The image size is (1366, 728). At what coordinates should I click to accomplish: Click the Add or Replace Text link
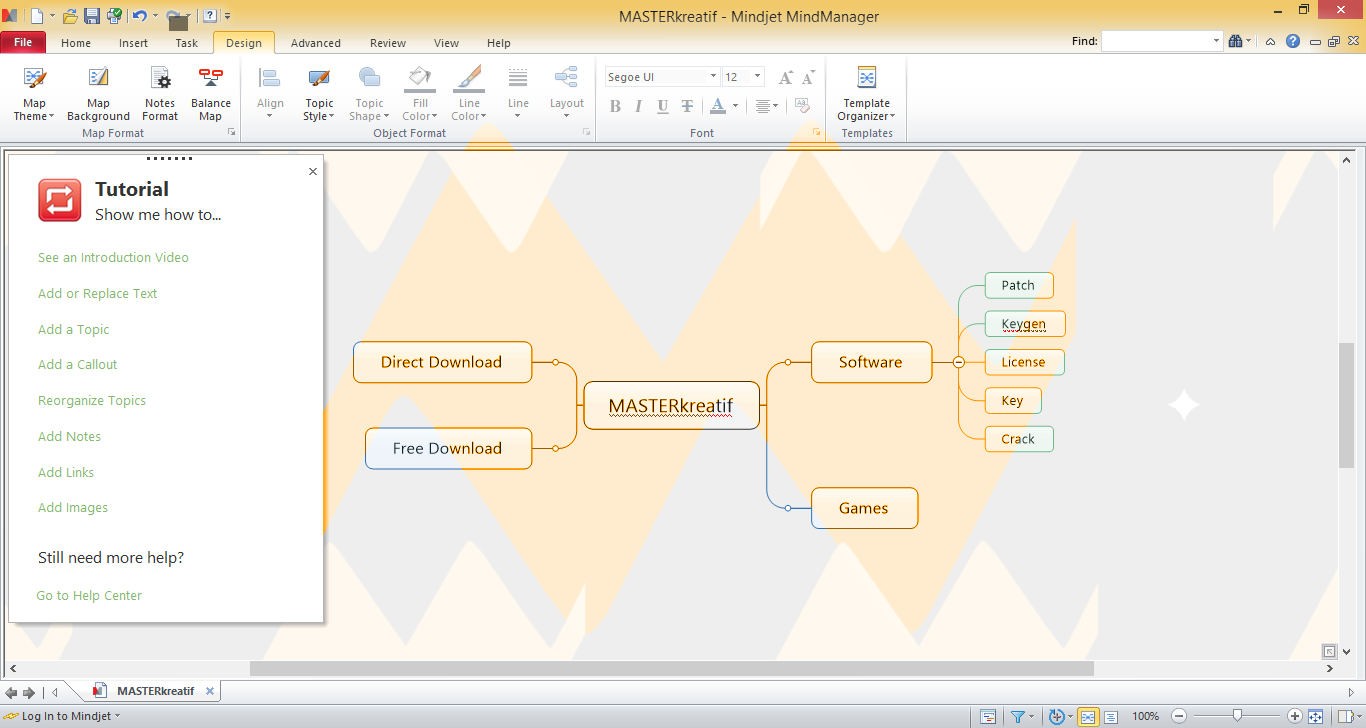[97, 294]
